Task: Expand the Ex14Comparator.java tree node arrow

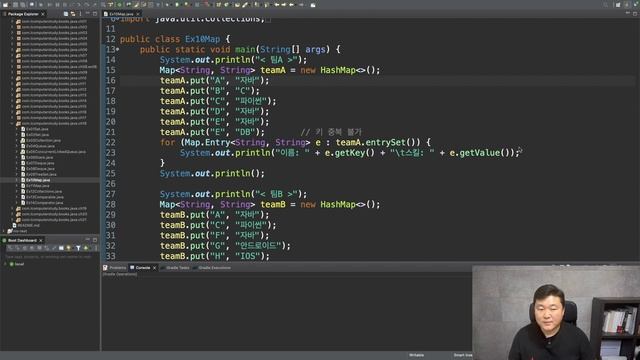Action: [17, 203]
